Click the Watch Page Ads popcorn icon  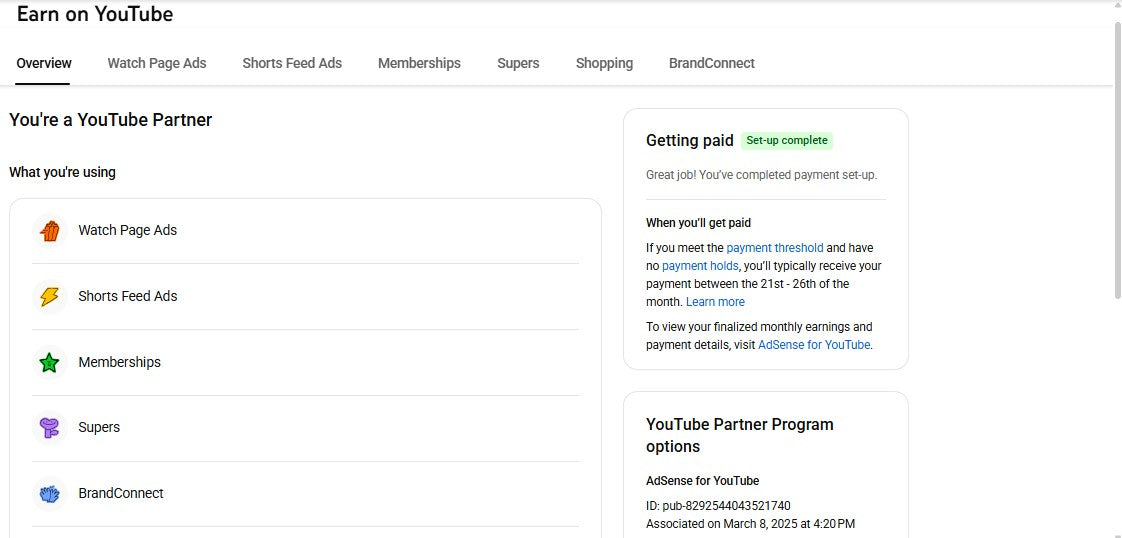point(49,231)
